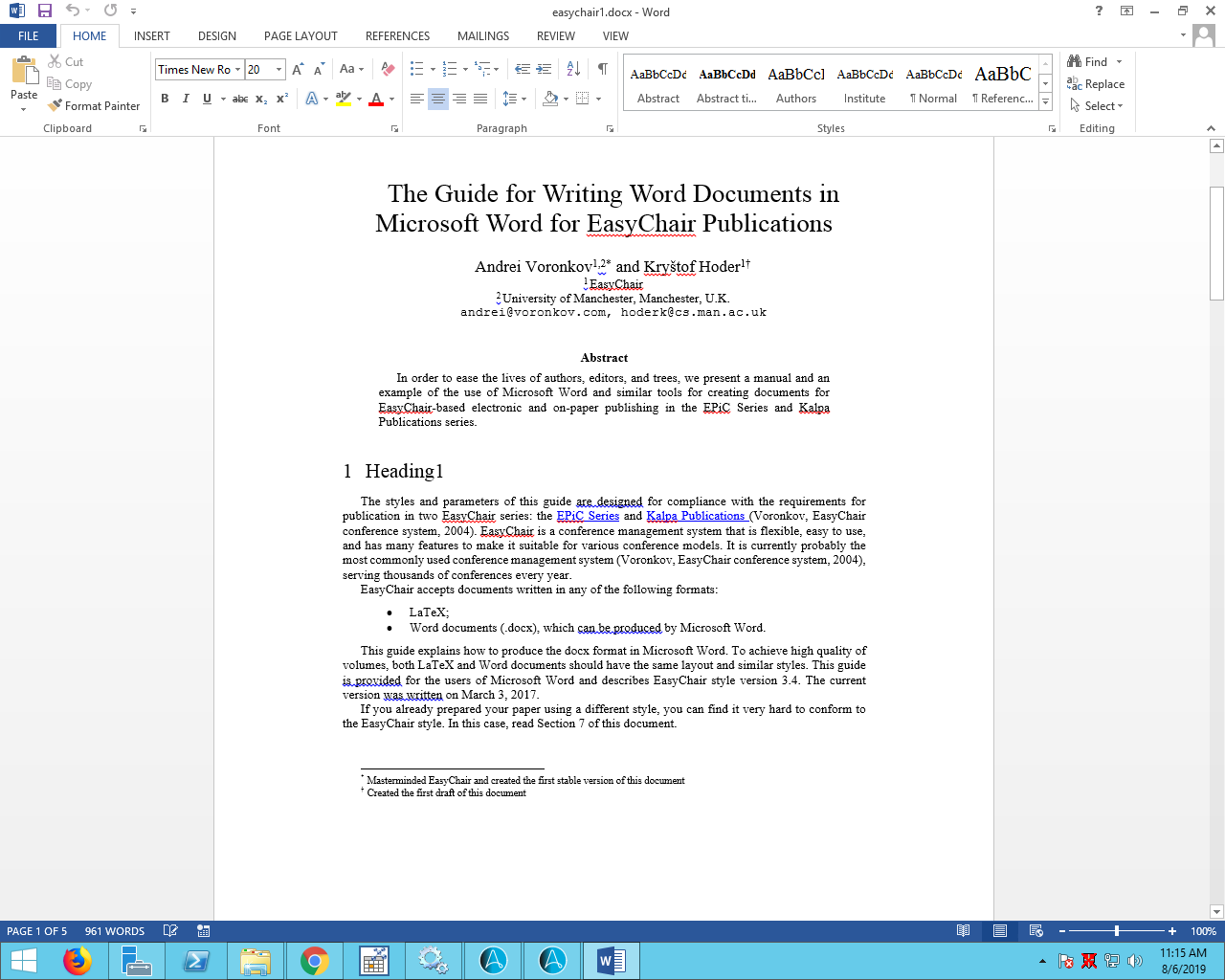Screen dimensions: 1225x980
Task: Open the font name dropdown
Action: (x=238, y=69)
